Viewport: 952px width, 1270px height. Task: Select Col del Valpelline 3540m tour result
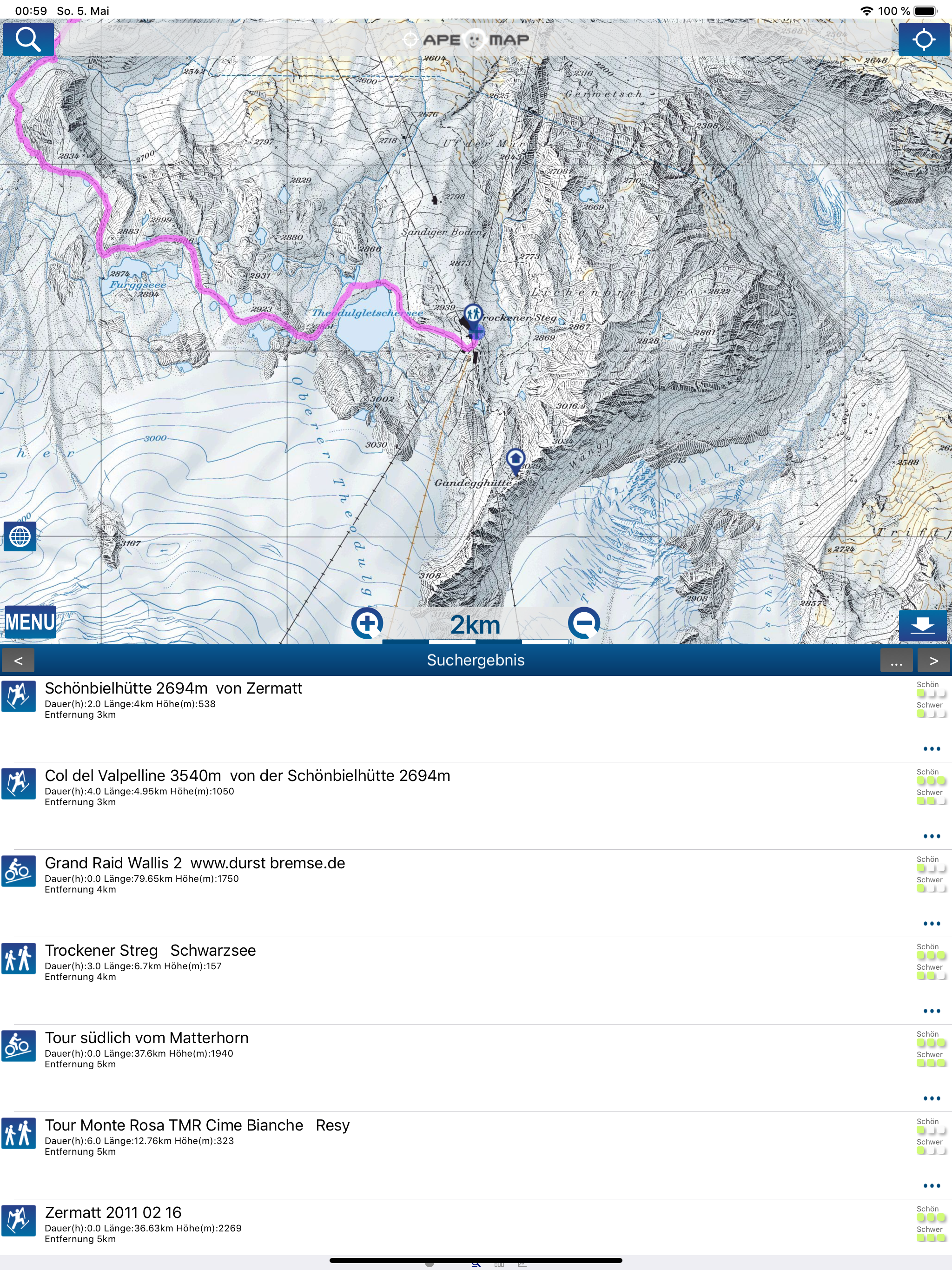click(x=247, y=776)
